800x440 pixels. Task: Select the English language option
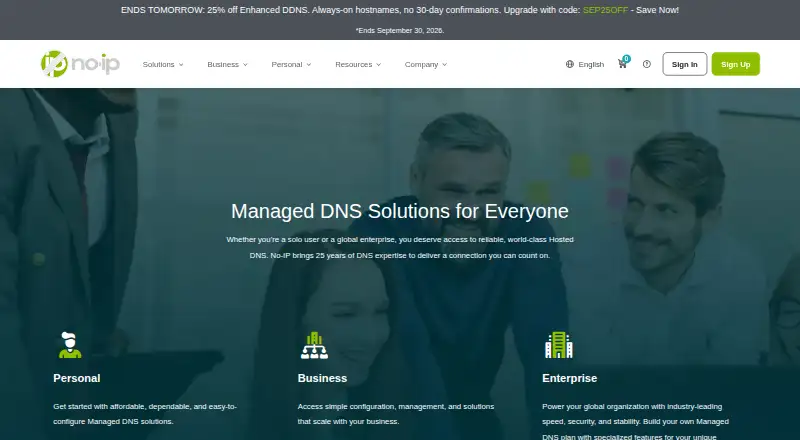click(591, 64)
